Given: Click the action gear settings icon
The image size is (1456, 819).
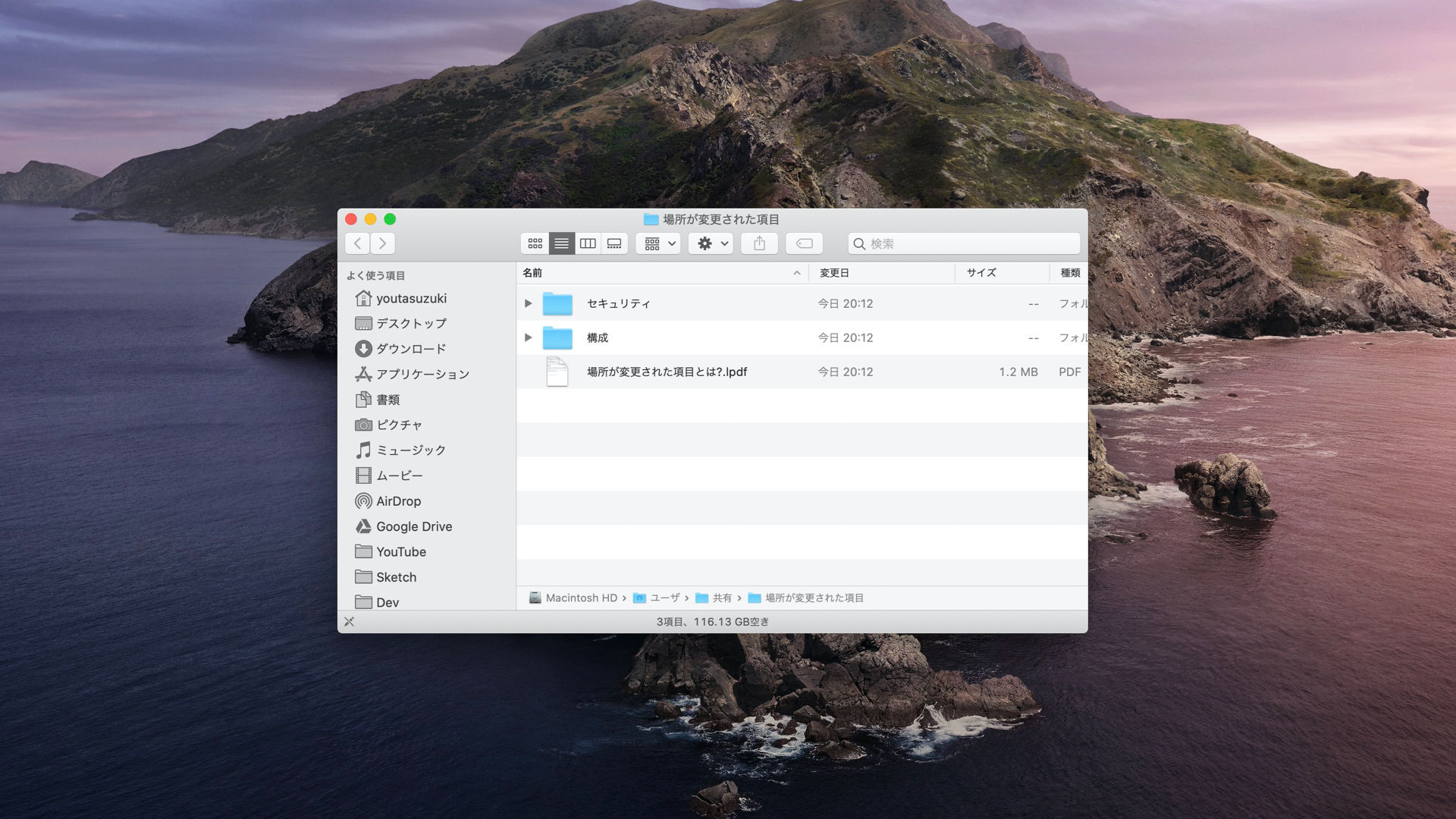Looking at the screenshot, I should pos(704,243).
